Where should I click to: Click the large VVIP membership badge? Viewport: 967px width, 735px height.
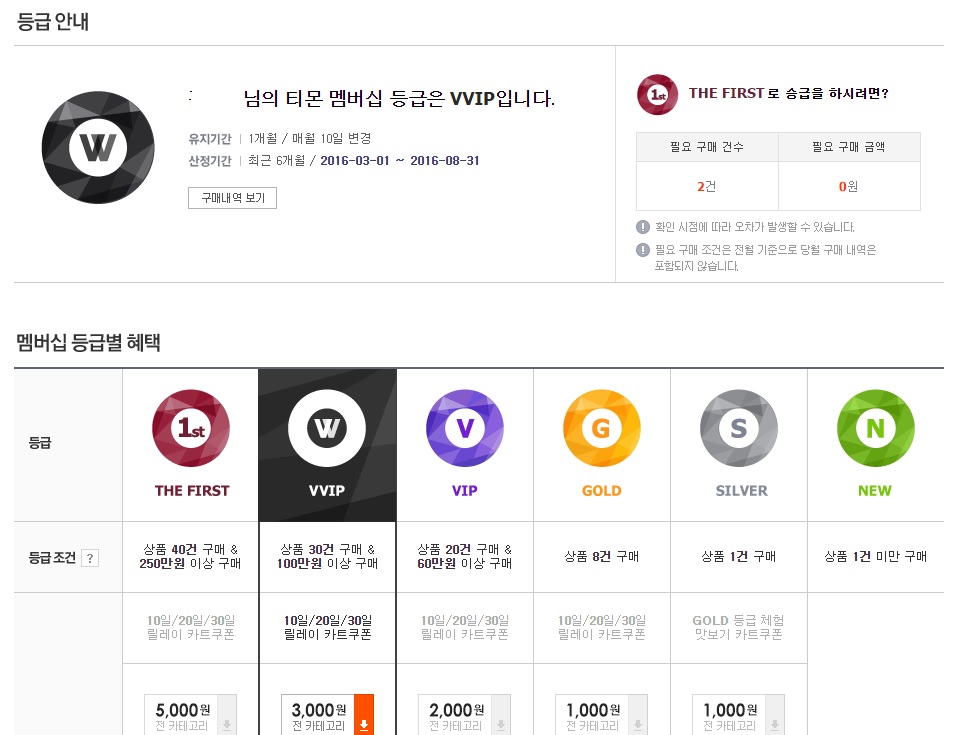click(x=98, y=147)
